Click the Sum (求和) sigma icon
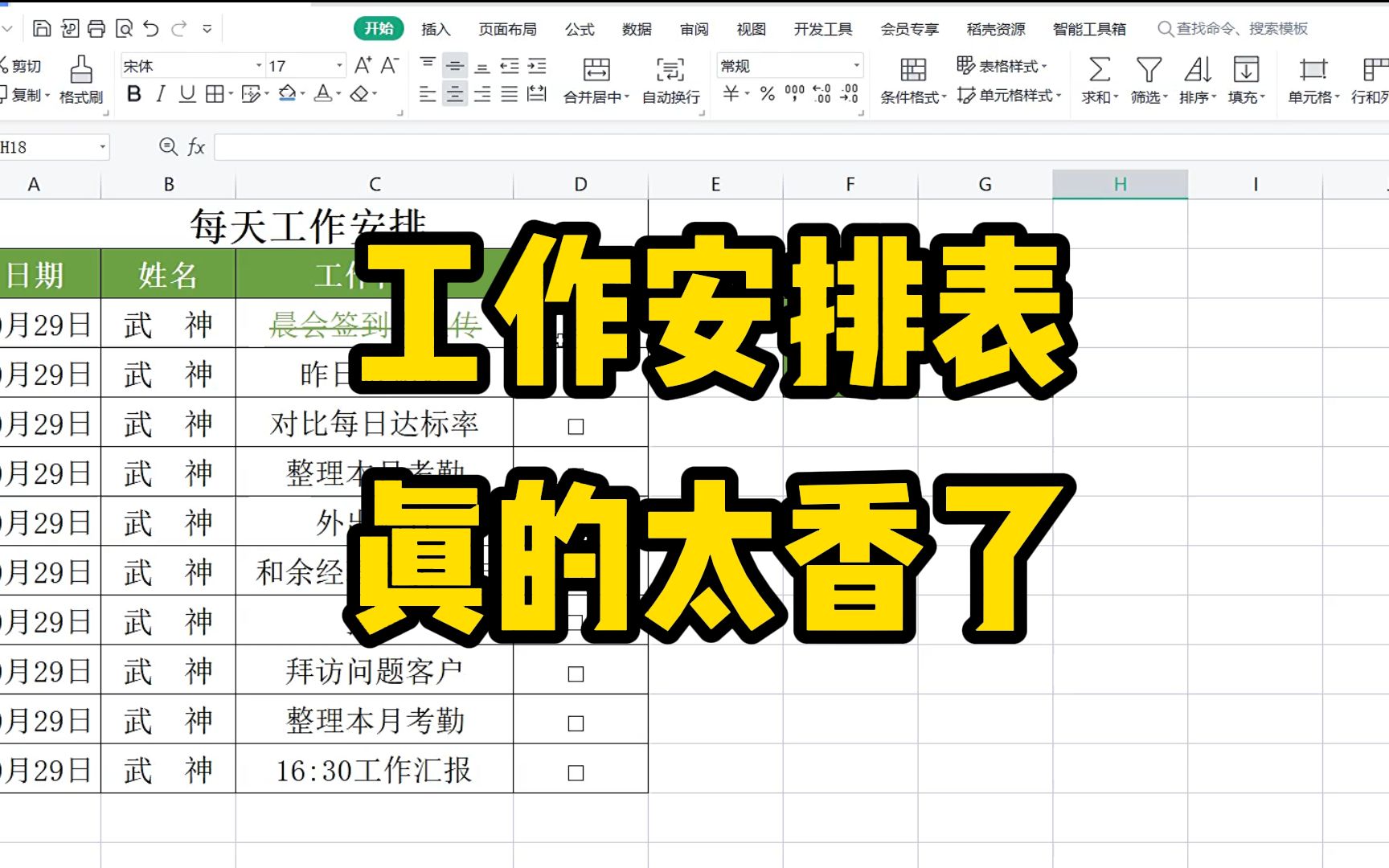Screen dimensions: 1389x868 click(x=1100, y=70)
